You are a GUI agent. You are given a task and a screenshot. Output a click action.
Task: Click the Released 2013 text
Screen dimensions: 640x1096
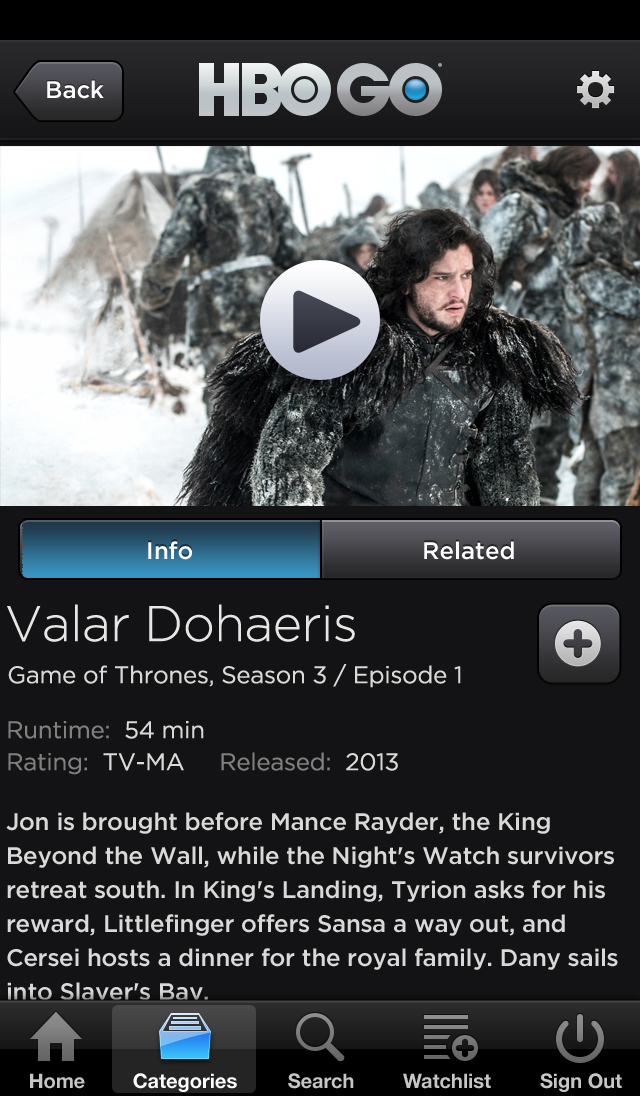pyautogui.click(x=309, y=762)
